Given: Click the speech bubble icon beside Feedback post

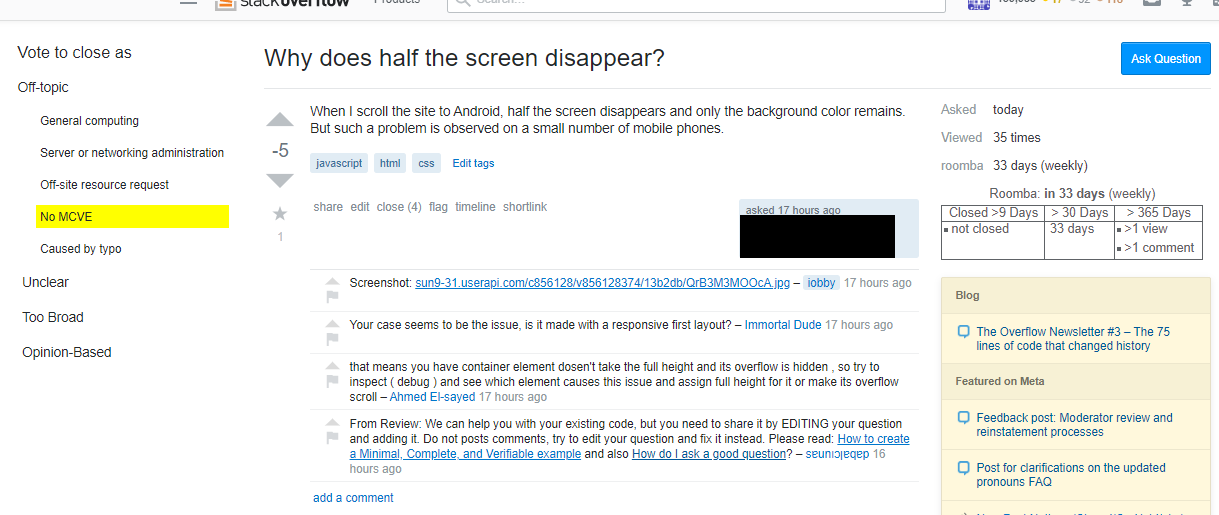Looking at the screenshot, I should (963, 418).
